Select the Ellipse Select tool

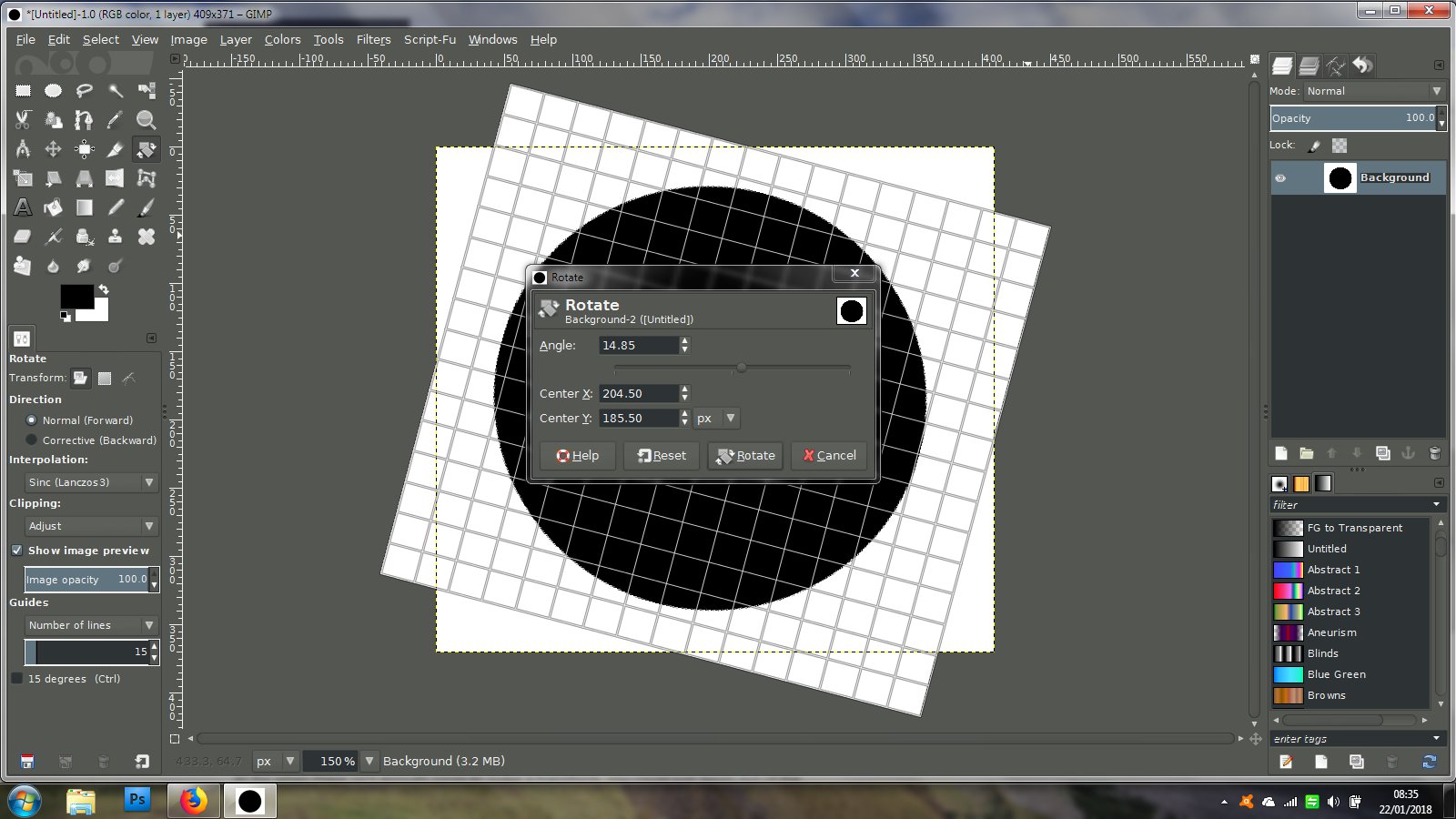point(54,90)
